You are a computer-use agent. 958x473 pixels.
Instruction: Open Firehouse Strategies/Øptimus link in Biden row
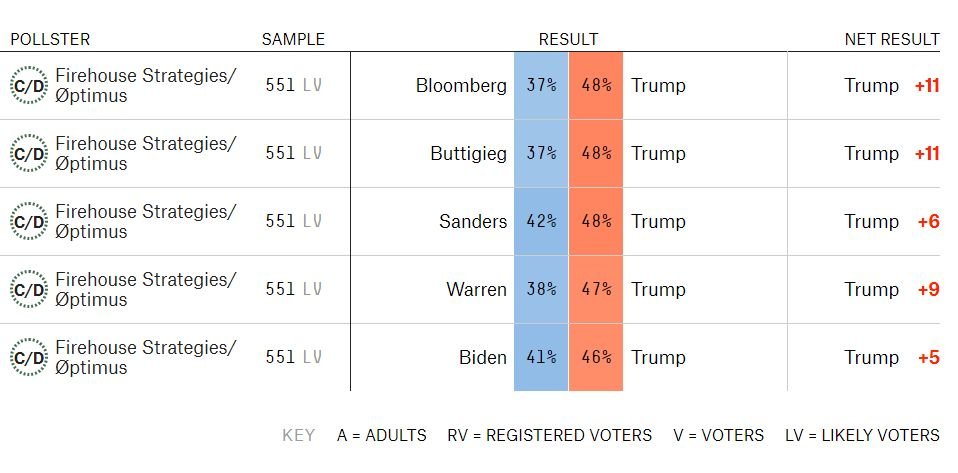(145, 358)
